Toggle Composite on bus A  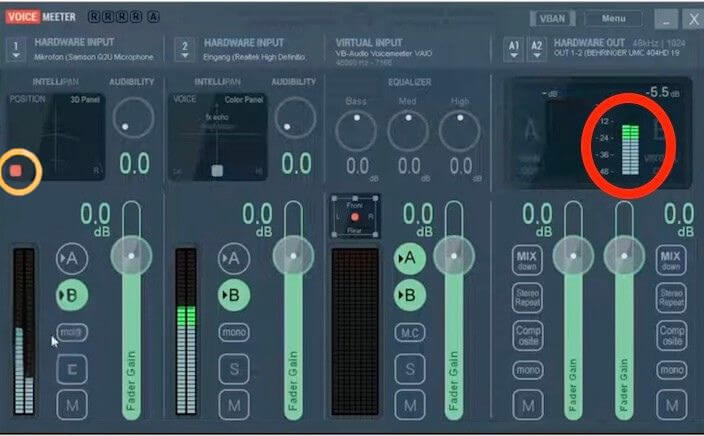[x=528, y=335]
